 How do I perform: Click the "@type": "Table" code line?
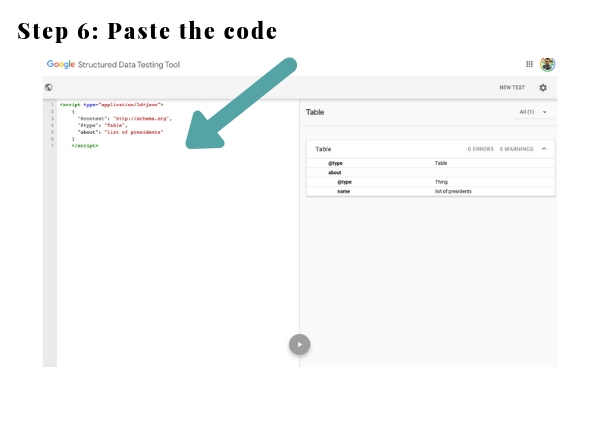(103, 125)
